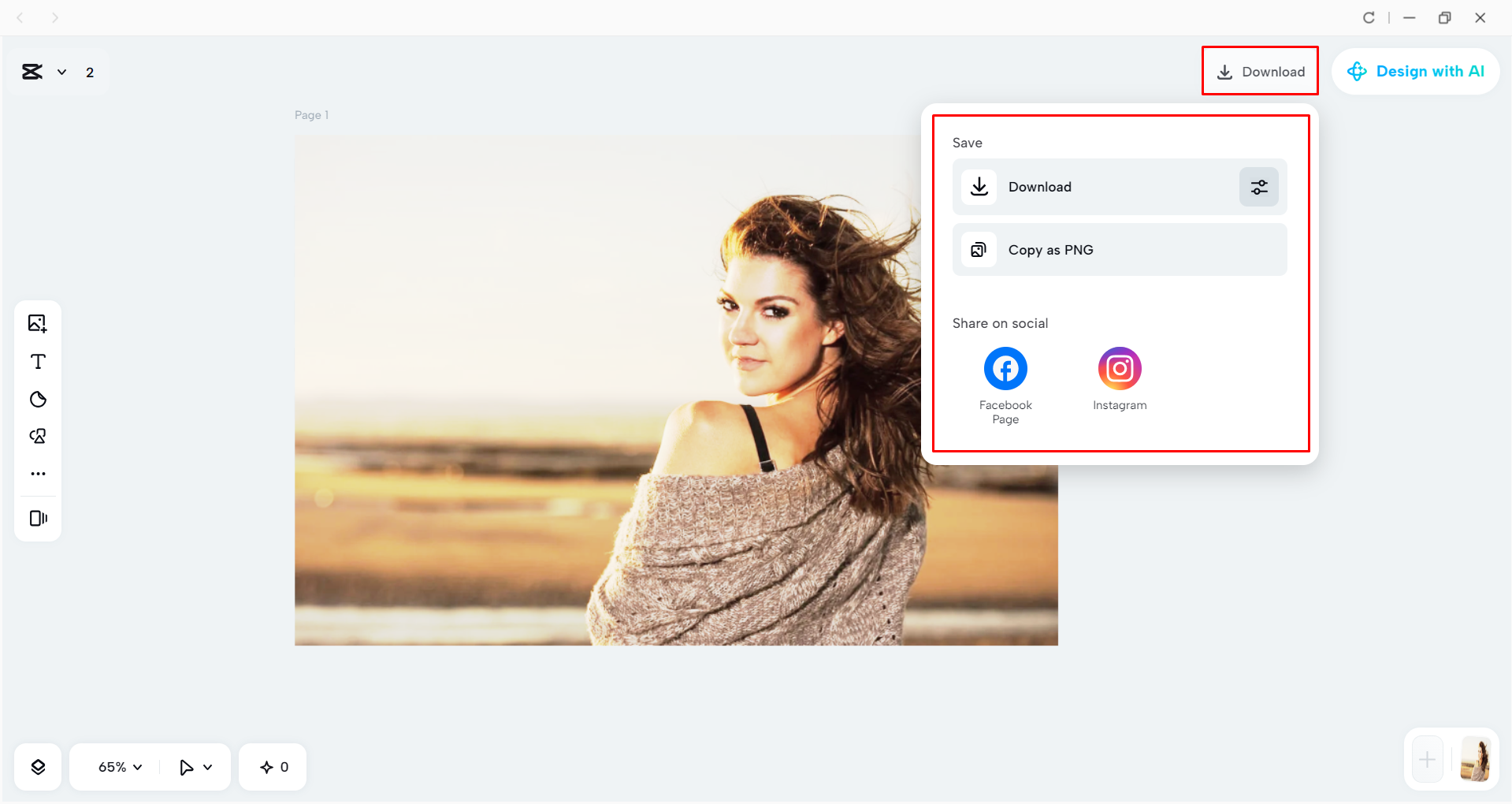Open the Mockup tool at sidebar bottom
The image size is (1512, 804).
pos(37,518)
